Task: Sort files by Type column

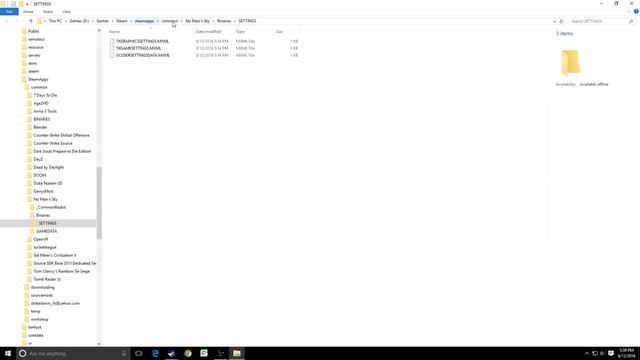Action: coord(240,31)
